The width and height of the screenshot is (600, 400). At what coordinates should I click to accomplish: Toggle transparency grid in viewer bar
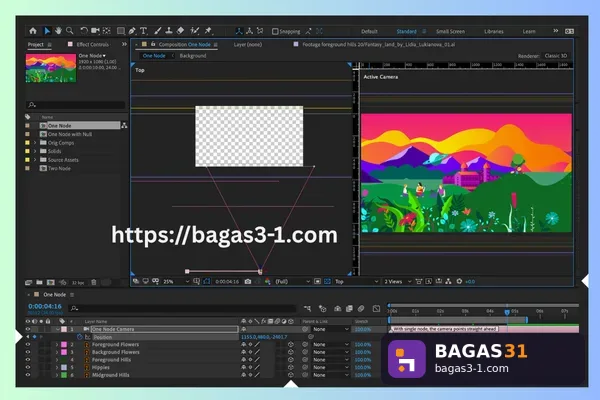[x=328, y=281]
